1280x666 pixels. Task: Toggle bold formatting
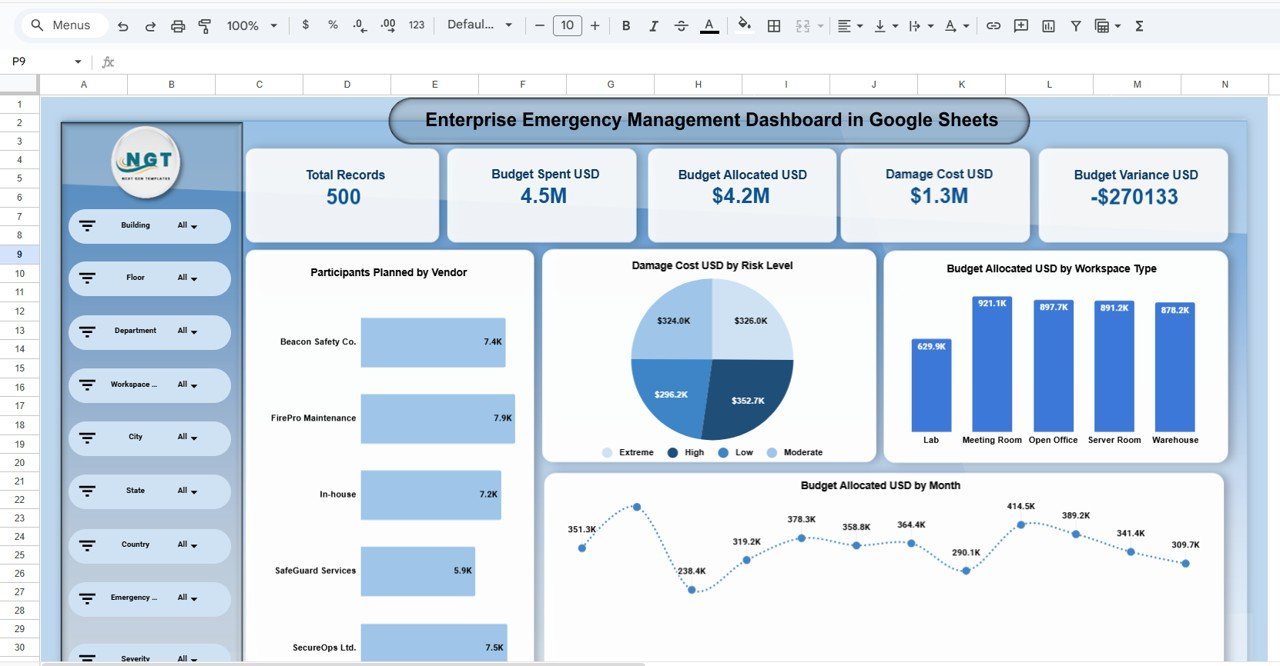click(x=626, y=25)
